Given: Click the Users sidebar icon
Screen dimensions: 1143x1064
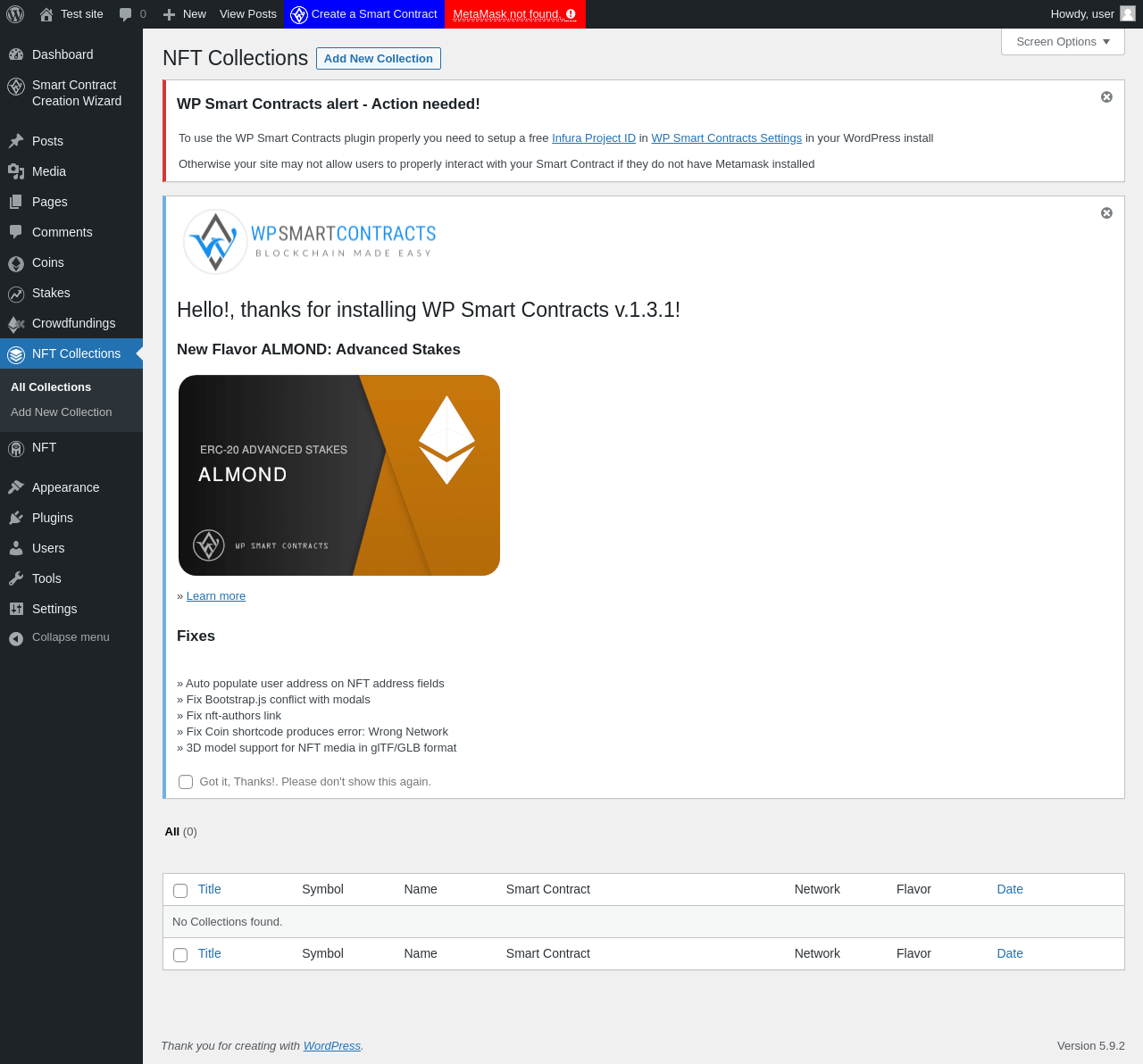Looking at the screenshot, I should 16,548.
